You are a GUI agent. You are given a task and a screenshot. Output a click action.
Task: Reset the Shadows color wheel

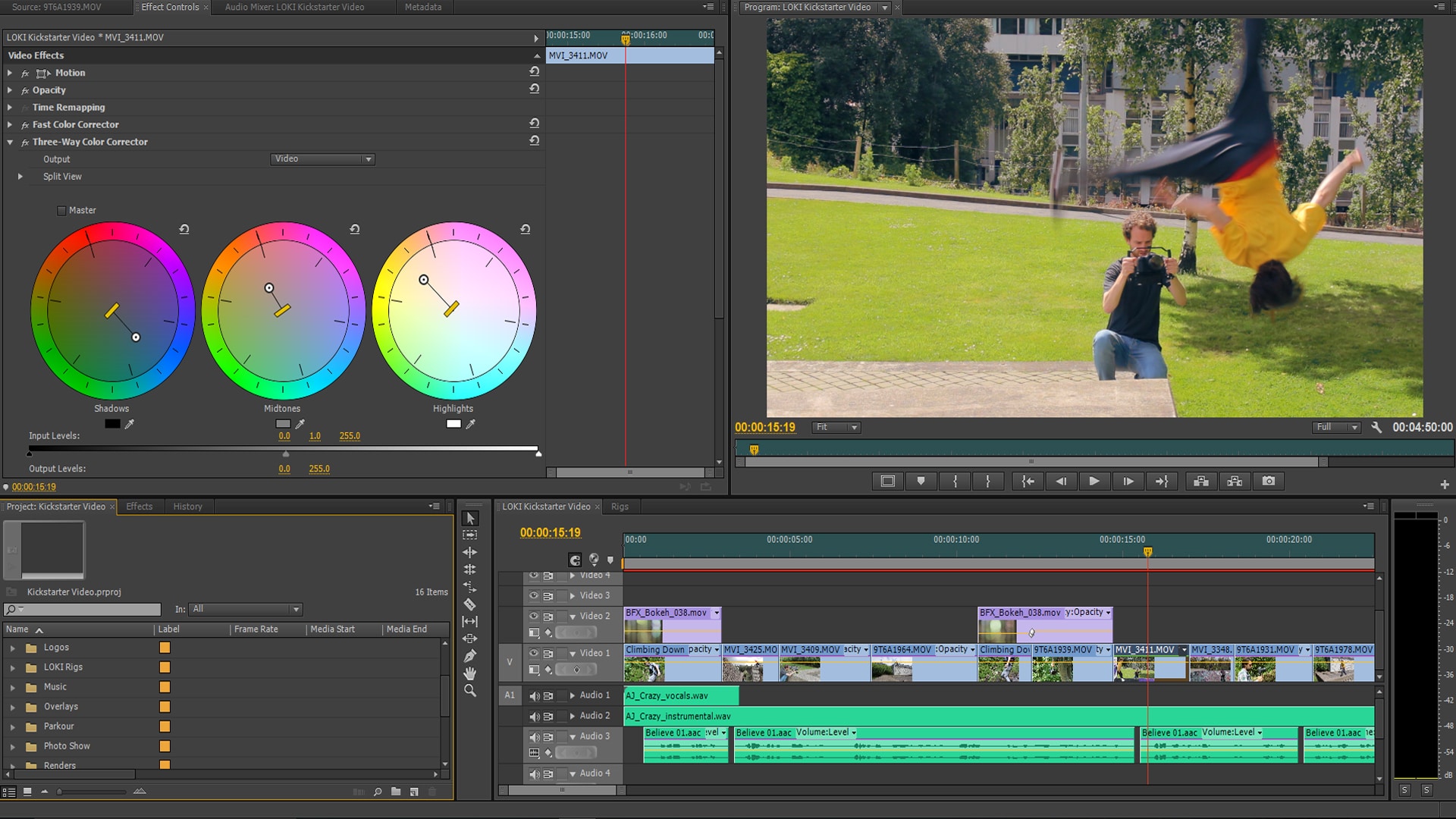pyautogui.click(x=184, y=229)
